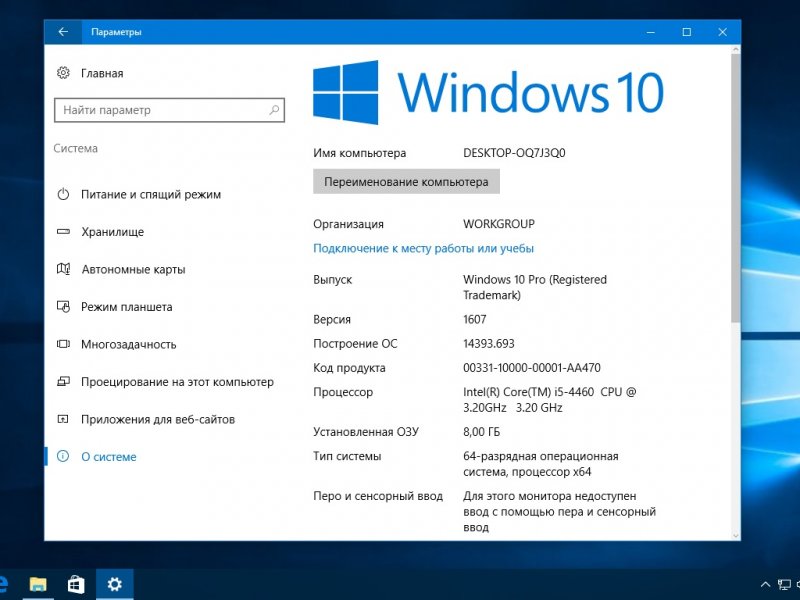Click the version number 1607
The width and height of the screenshot is (800, 600).
(474, 319)
